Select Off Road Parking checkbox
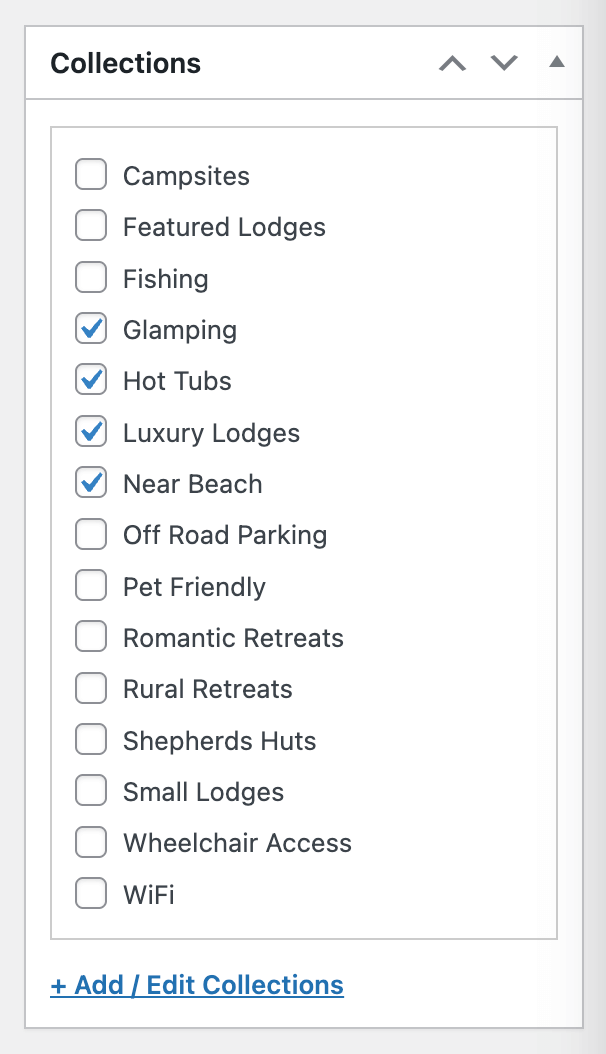 [x=91, y=535]
